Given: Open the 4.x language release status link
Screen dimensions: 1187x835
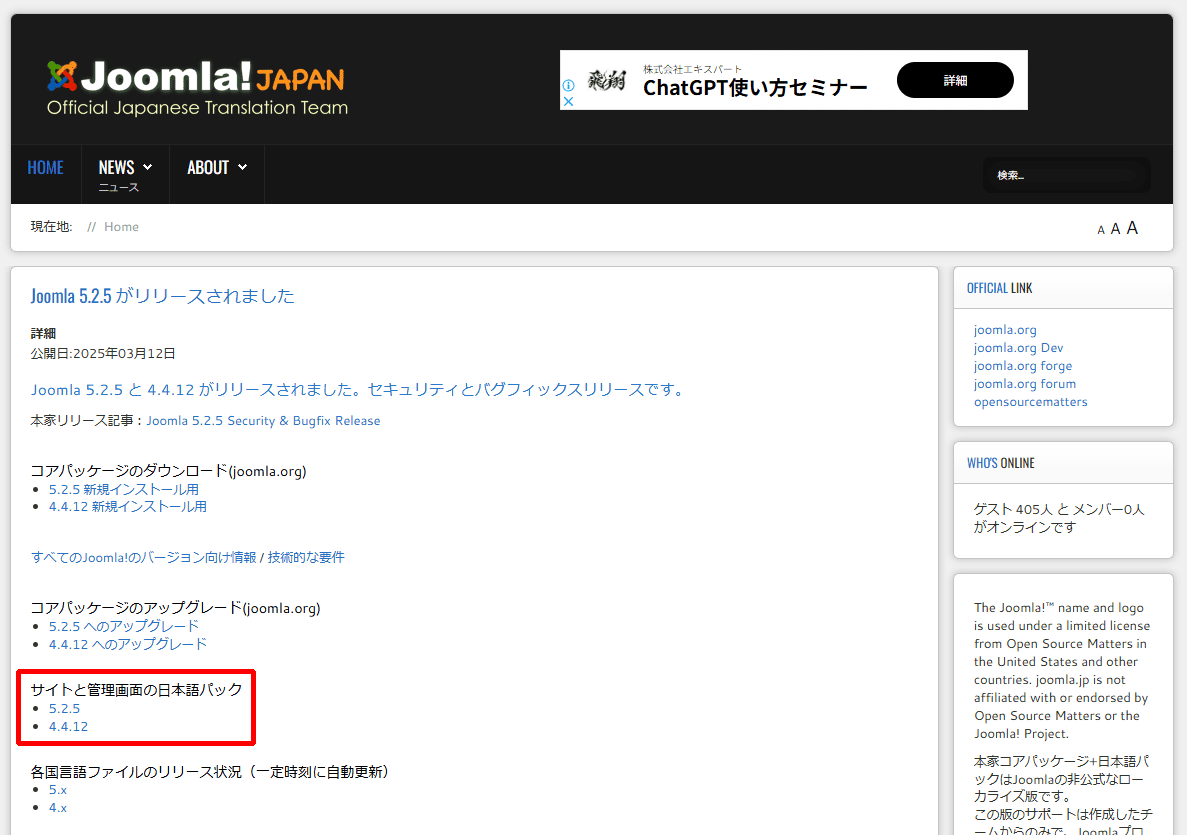Looking at the screenshot, I should 58,808.
